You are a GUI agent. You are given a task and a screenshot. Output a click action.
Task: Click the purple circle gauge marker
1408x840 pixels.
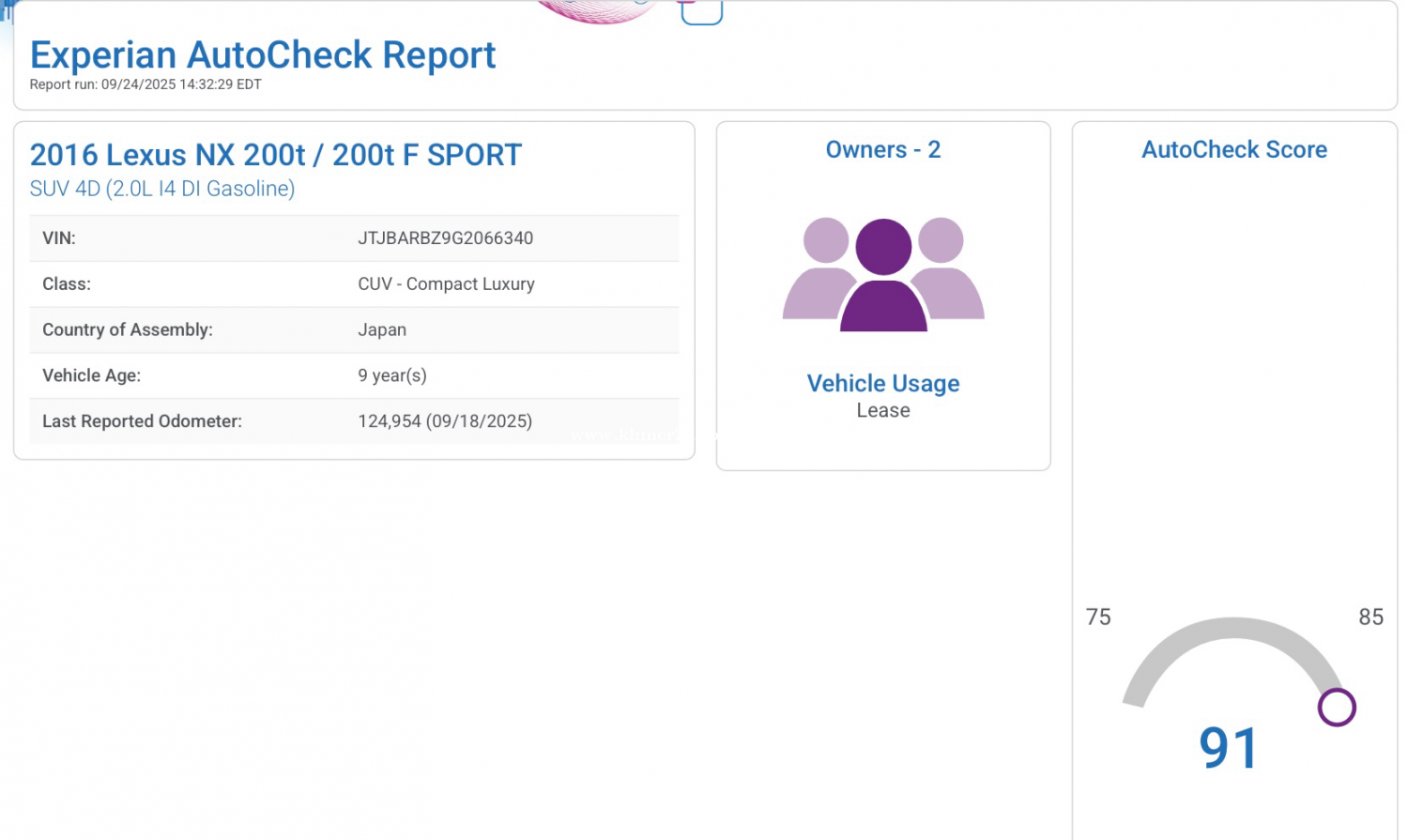[1337, 708]
